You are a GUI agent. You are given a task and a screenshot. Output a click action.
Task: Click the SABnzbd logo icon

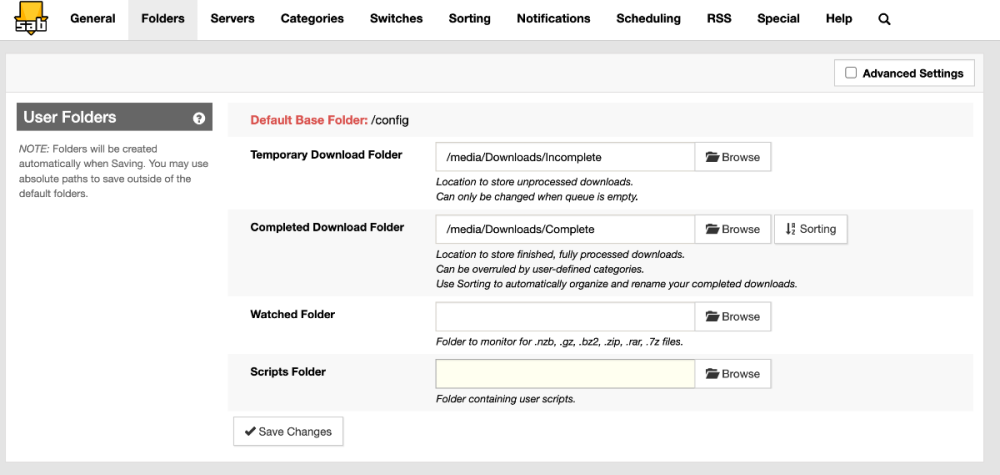coord(29,19)
